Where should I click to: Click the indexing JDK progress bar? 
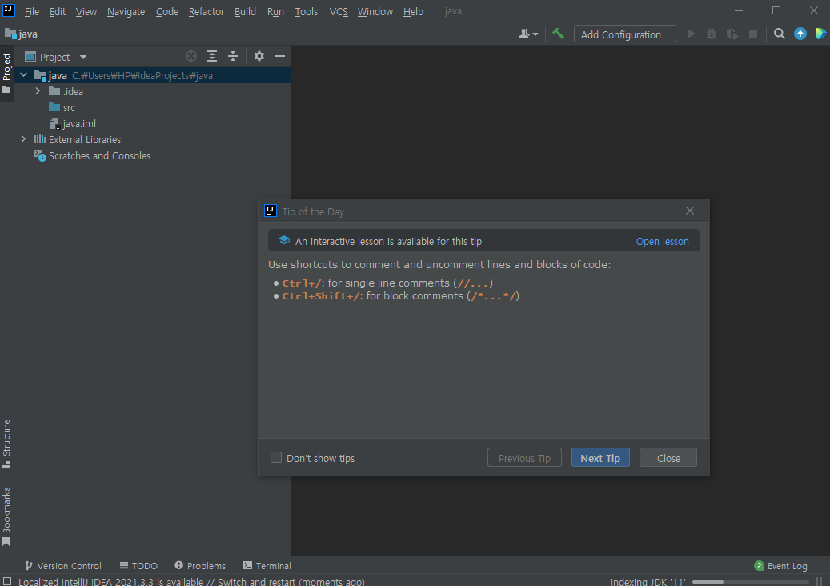[750, 581]
